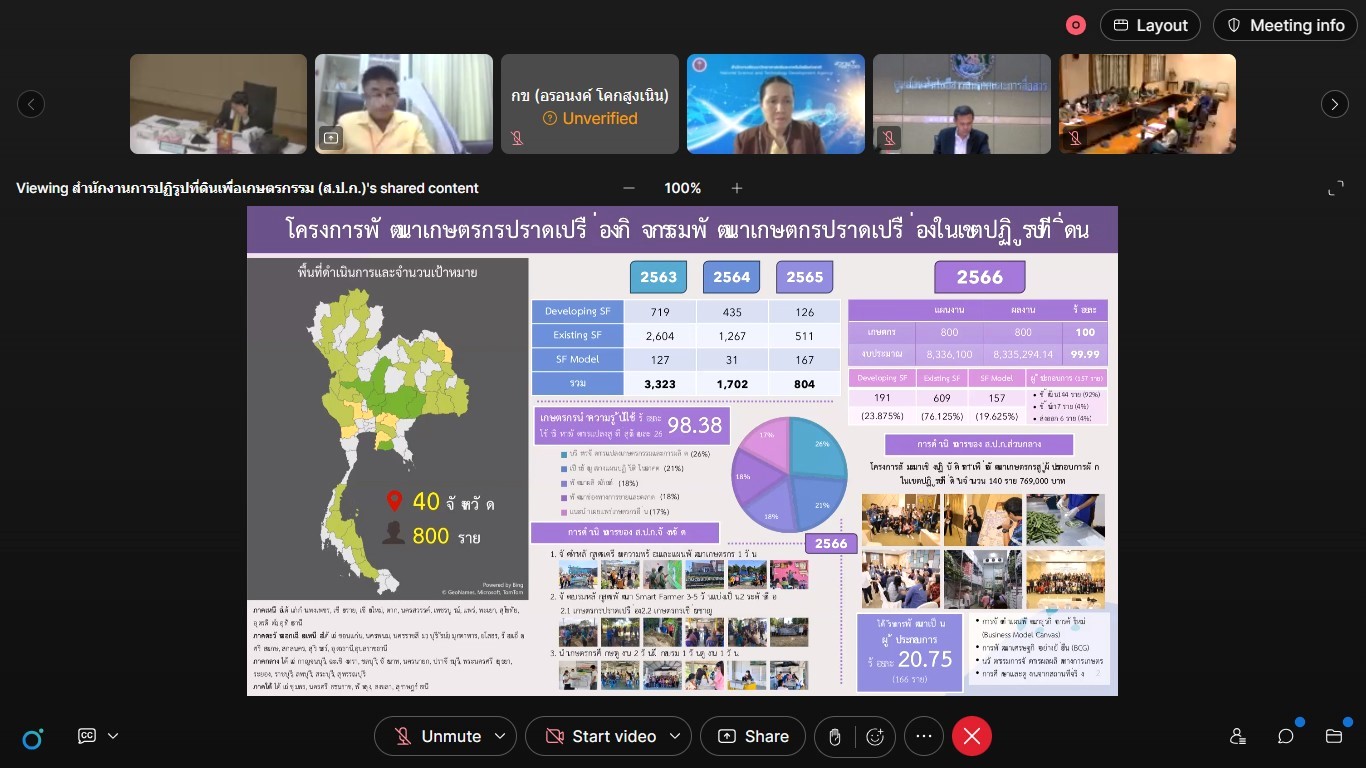Open the reactions emoji picker

click(x=875, y=737)
